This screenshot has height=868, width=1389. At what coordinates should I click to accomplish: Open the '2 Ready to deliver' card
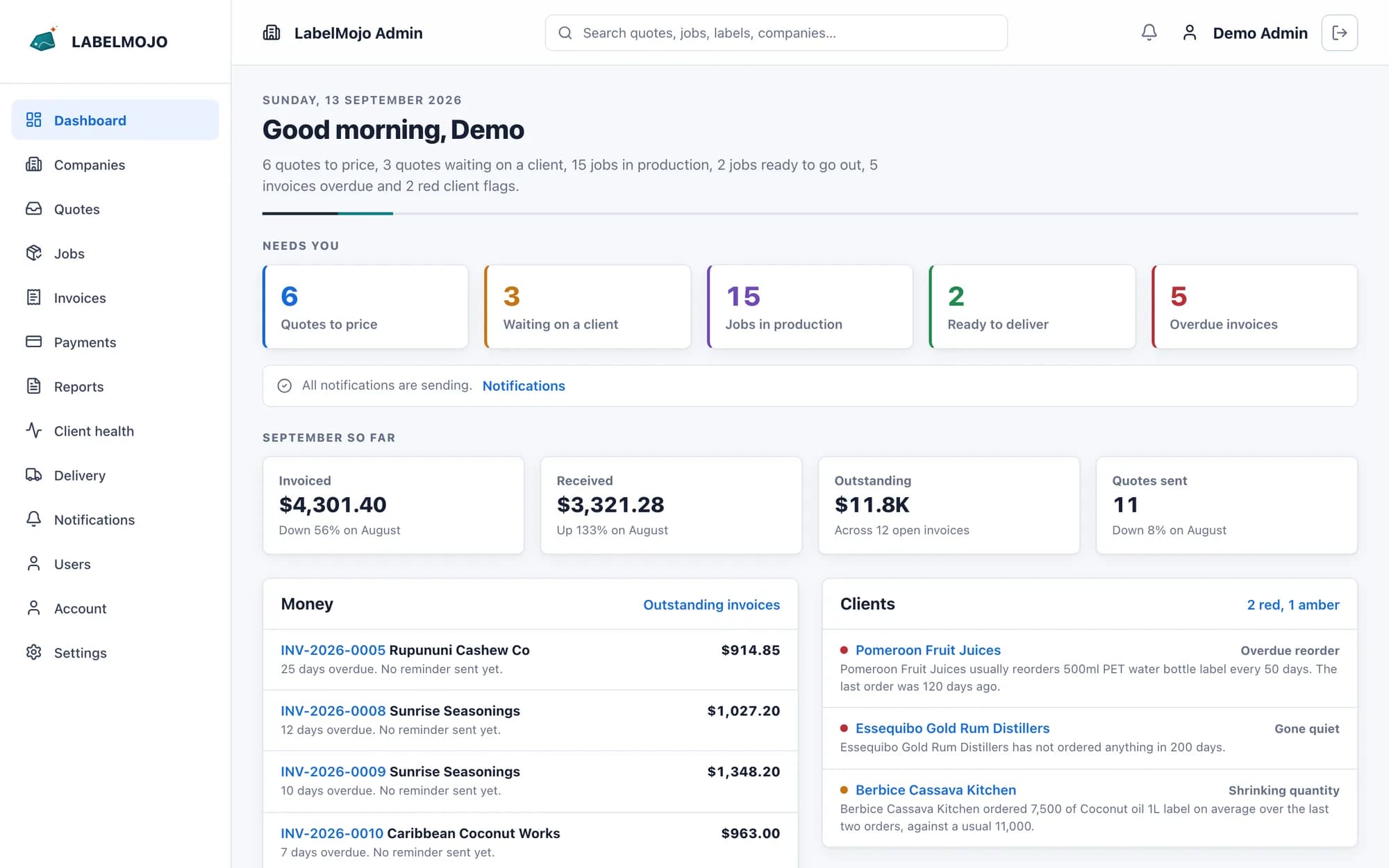point(1032,306)
